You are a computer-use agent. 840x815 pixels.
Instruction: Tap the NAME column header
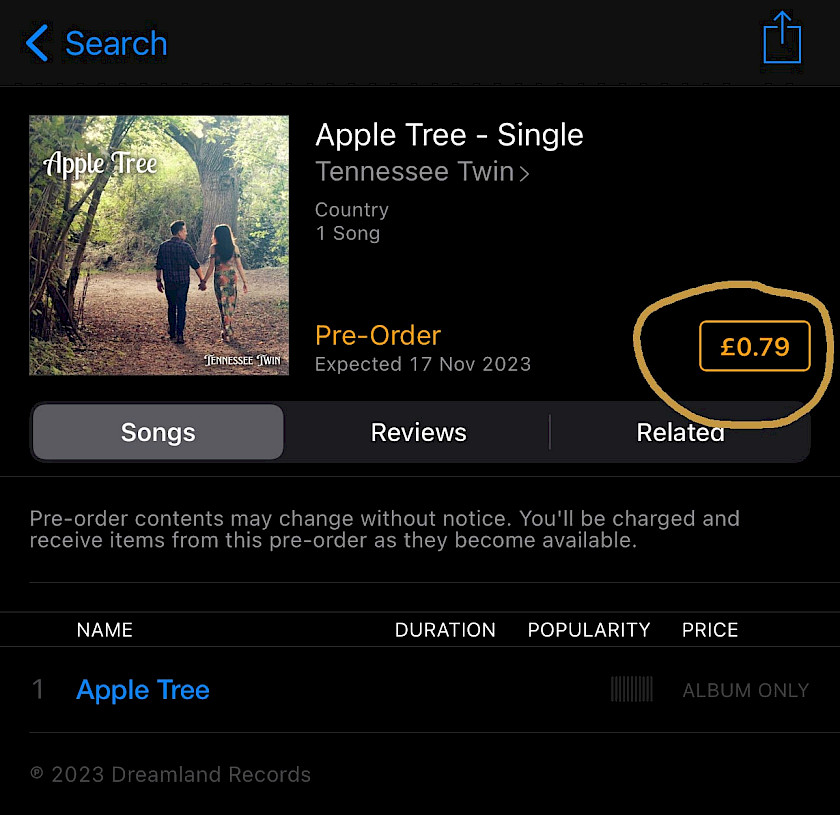104,630
